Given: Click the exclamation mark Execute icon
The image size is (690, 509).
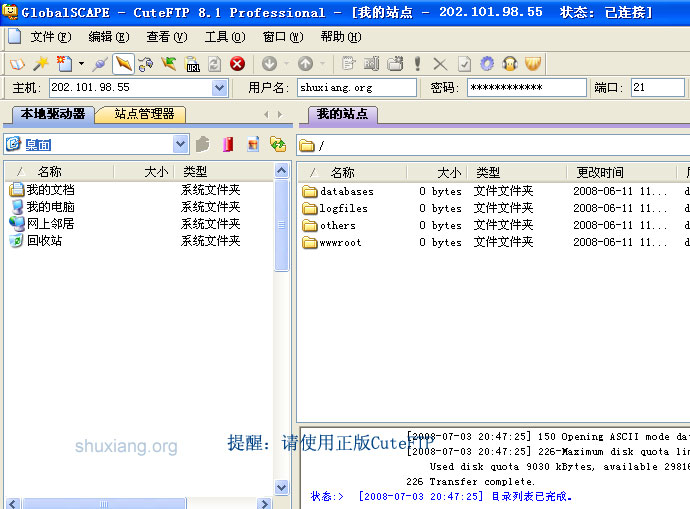Looking at the screenshot, I should (x=418, y=64).
